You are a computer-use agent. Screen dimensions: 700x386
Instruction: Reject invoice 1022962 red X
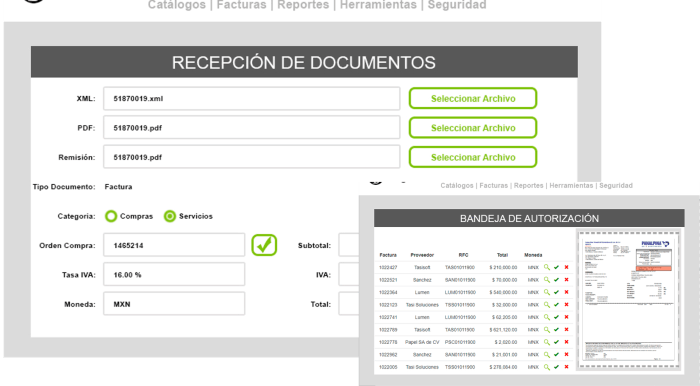pyautogui.click(x=567, y=355)
